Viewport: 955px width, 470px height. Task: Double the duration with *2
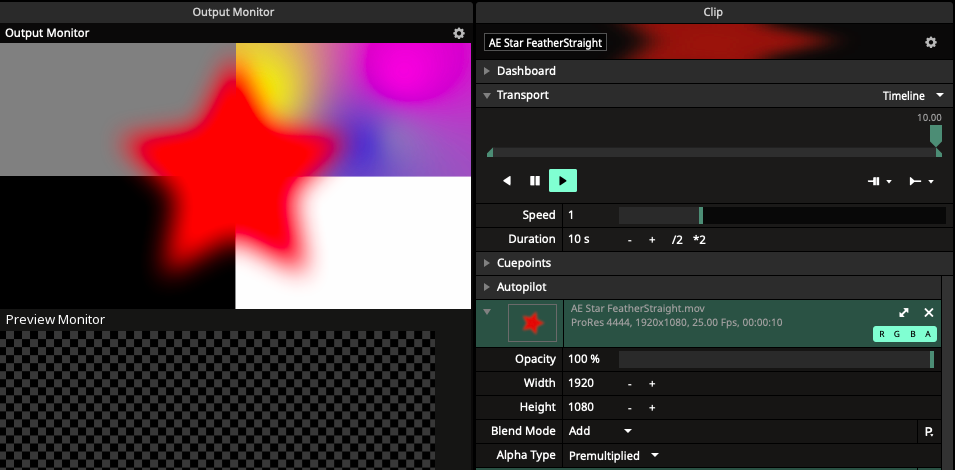pos(700,240)
